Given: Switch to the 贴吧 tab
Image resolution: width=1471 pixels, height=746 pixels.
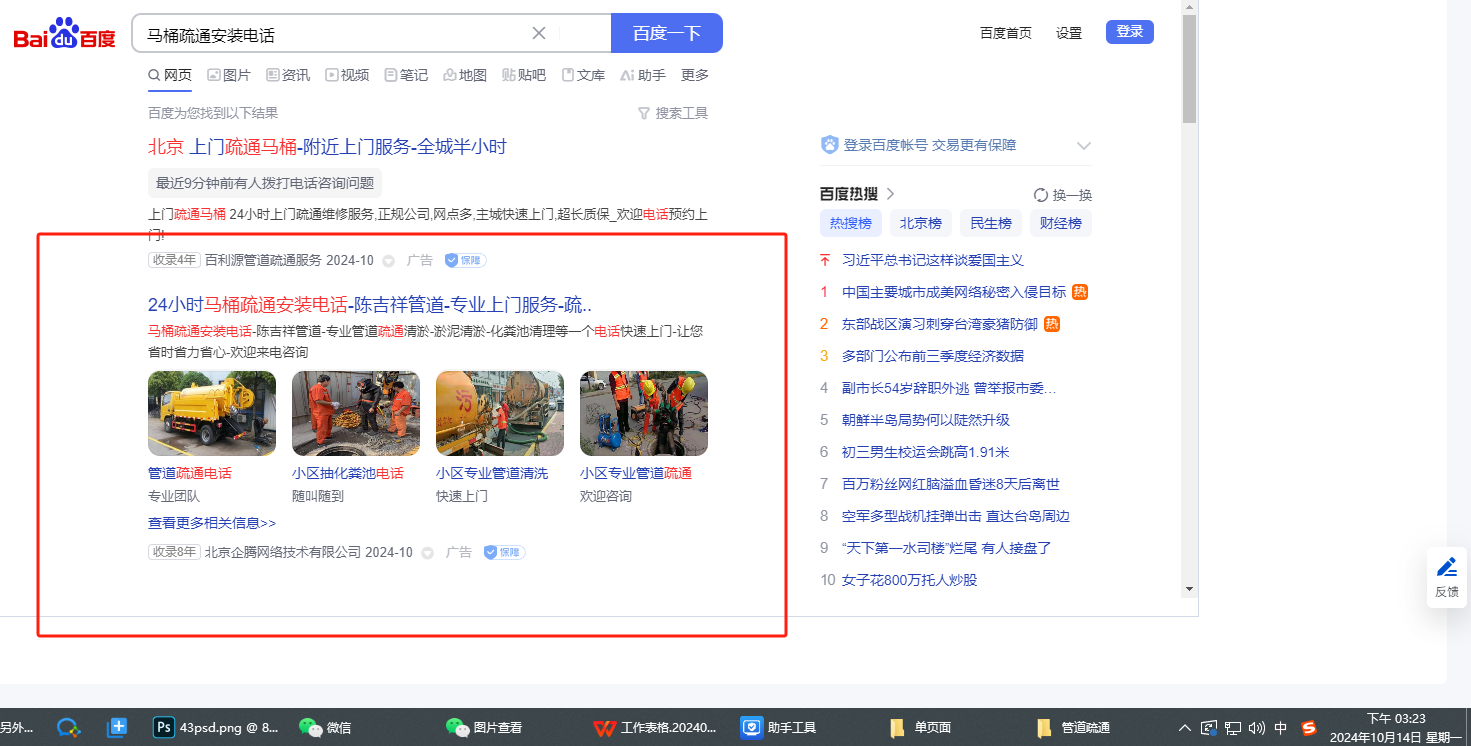Looking at the screenshot, I should (524, 75).
